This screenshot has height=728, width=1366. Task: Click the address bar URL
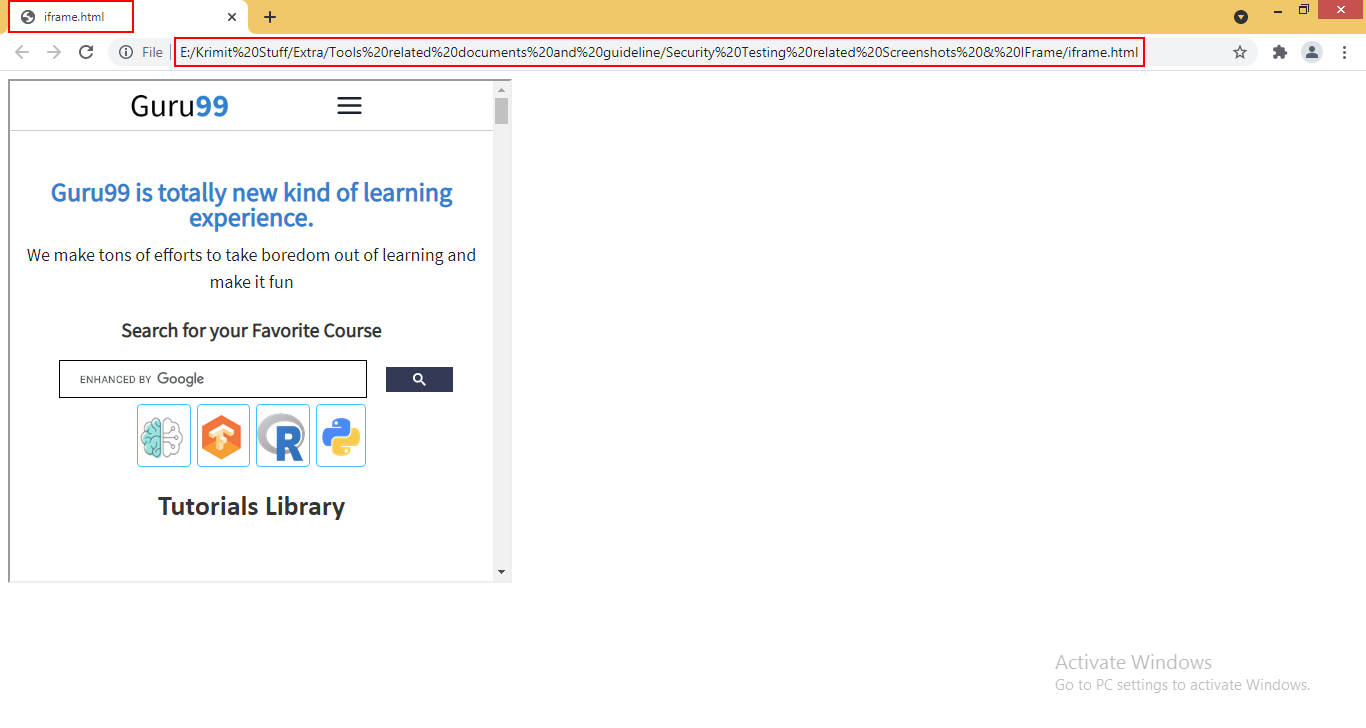[658, 52]
